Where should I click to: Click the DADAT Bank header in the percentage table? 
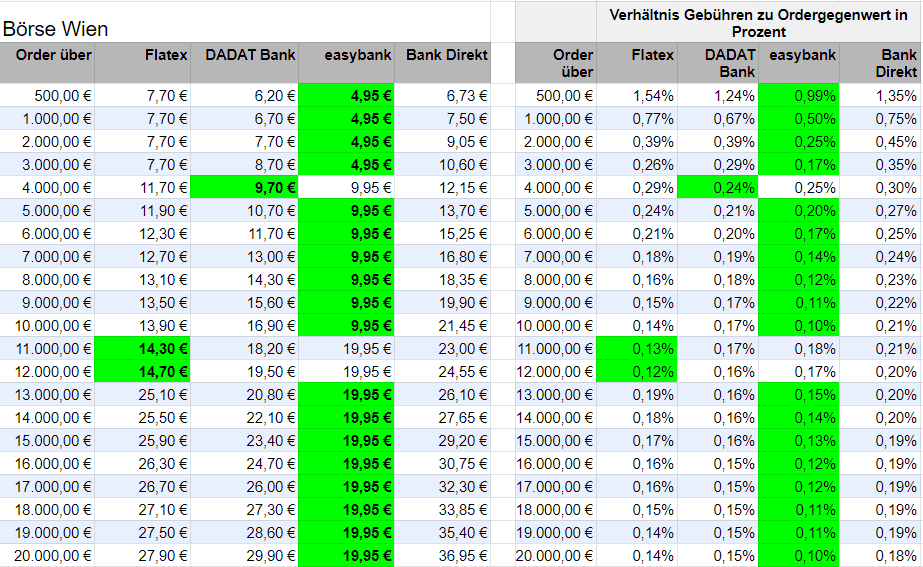point(718,62)
